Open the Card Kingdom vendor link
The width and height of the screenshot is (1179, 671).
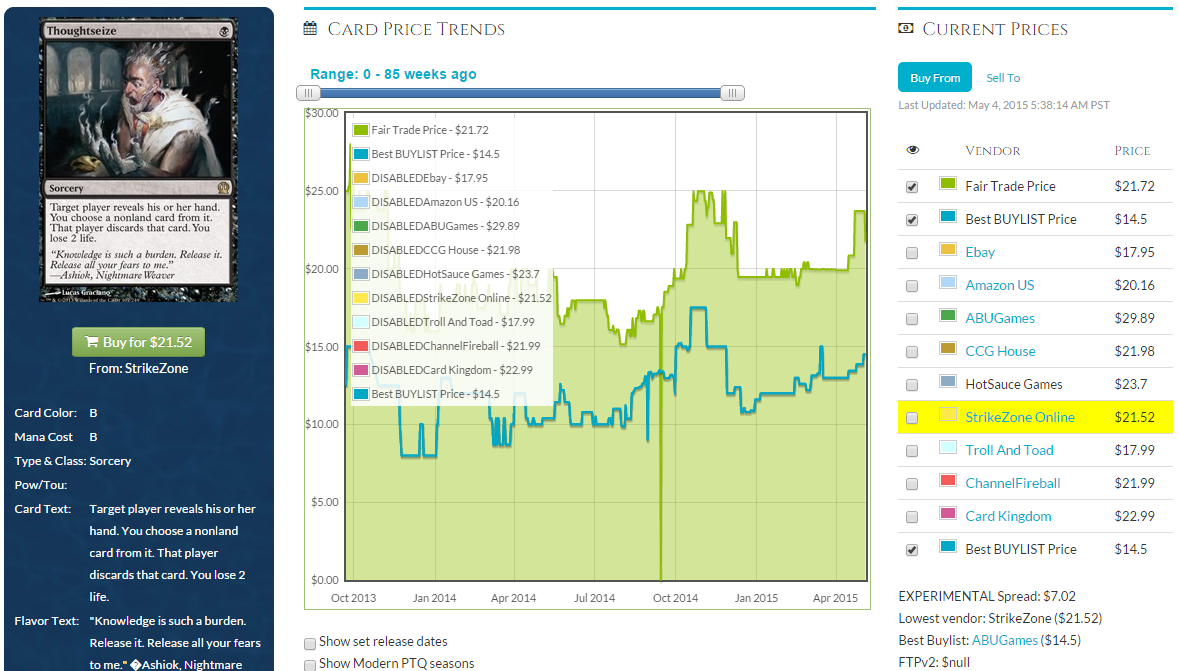(1008, 516)
